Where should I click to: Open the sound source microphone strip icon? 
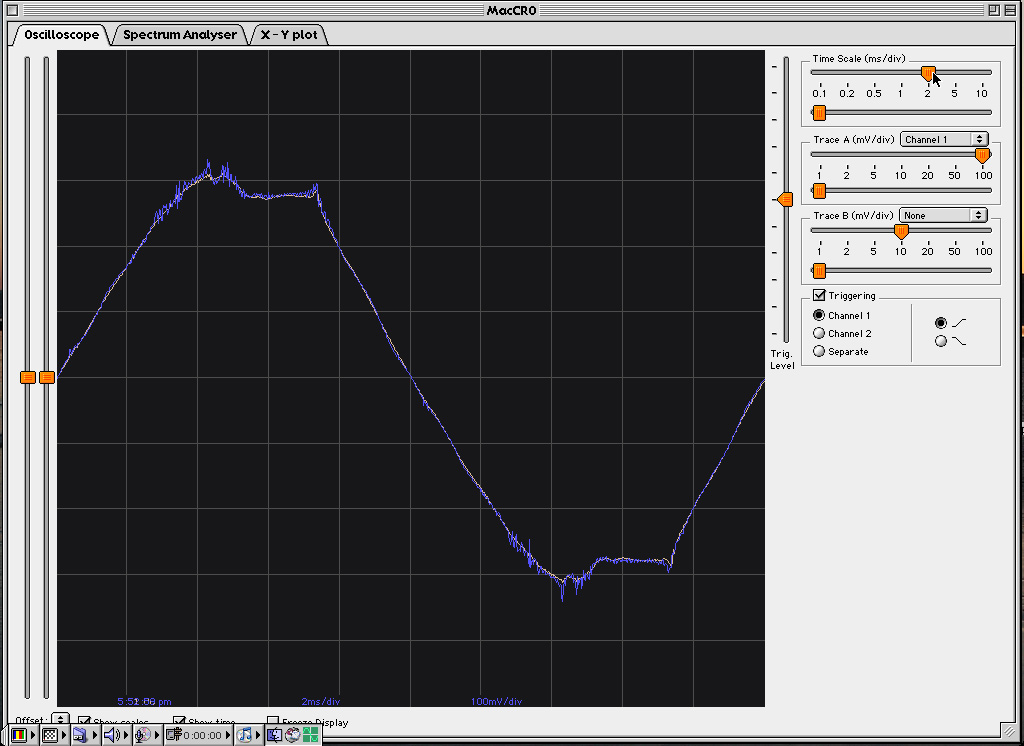point(142,735)
